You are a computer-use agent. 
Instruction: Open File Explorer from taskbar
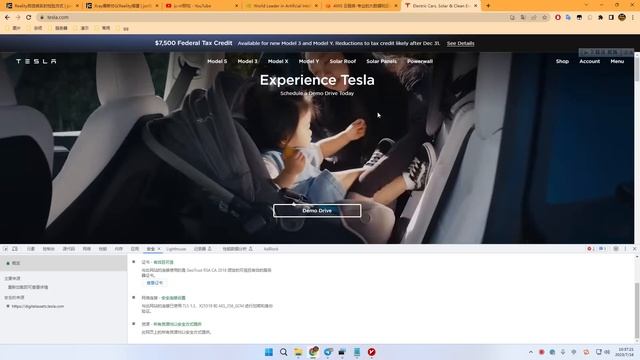coord(298,352)
